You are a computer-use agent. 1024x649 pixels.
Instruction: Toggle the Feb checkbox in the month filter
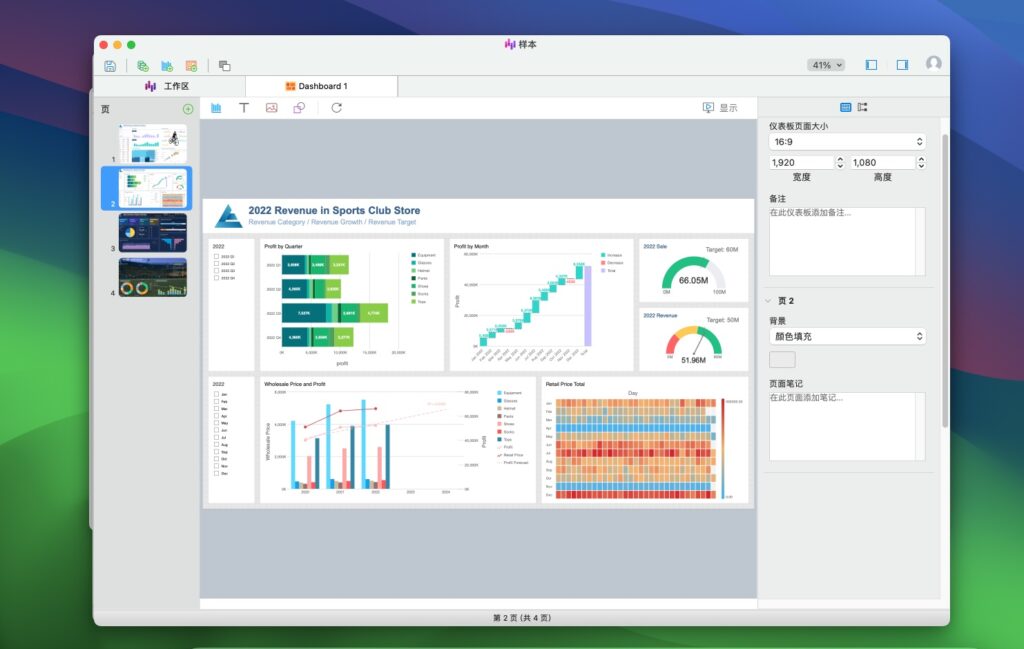216,402
